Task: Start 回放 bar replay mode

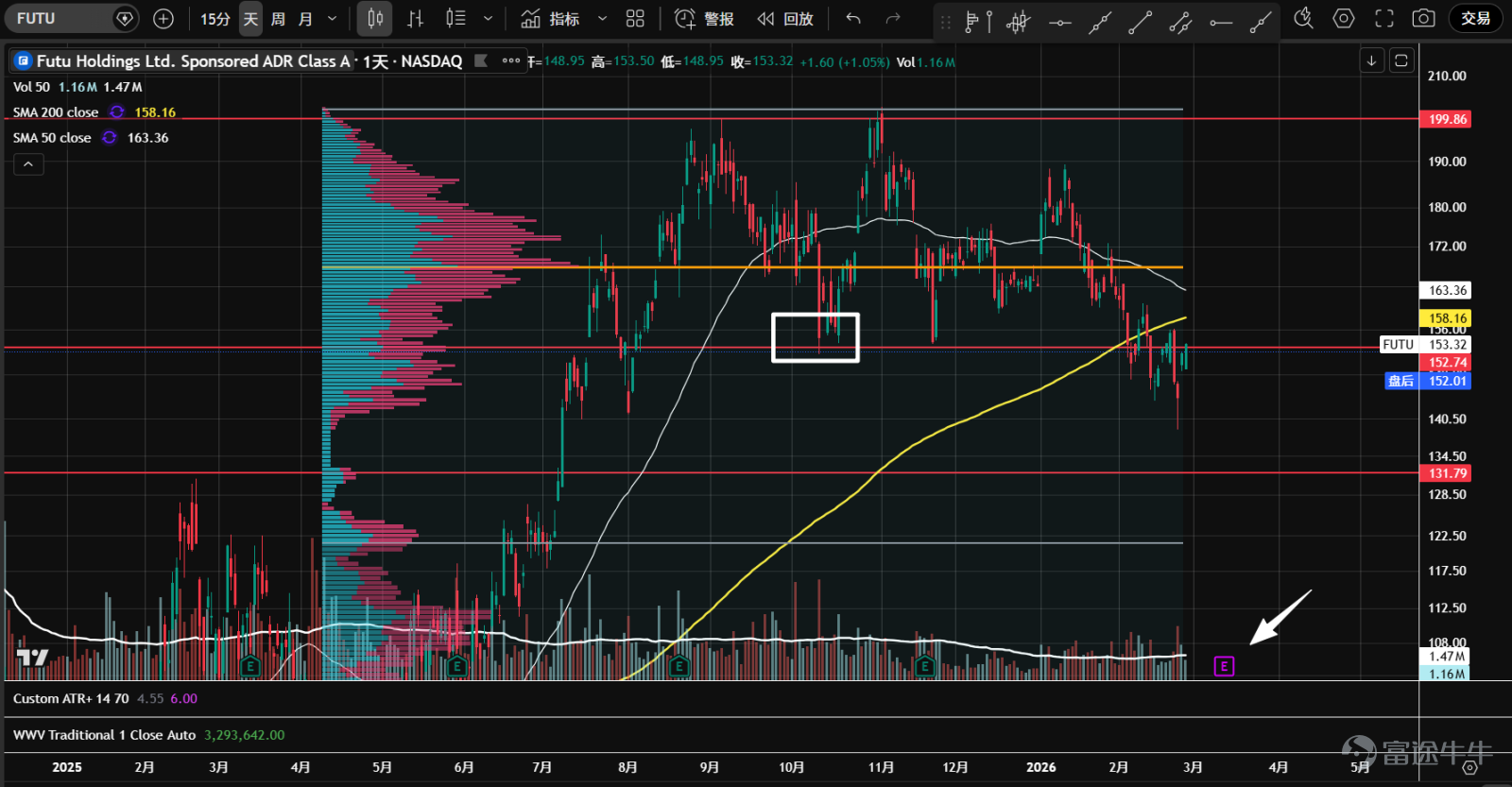Action: click(785, 18)
